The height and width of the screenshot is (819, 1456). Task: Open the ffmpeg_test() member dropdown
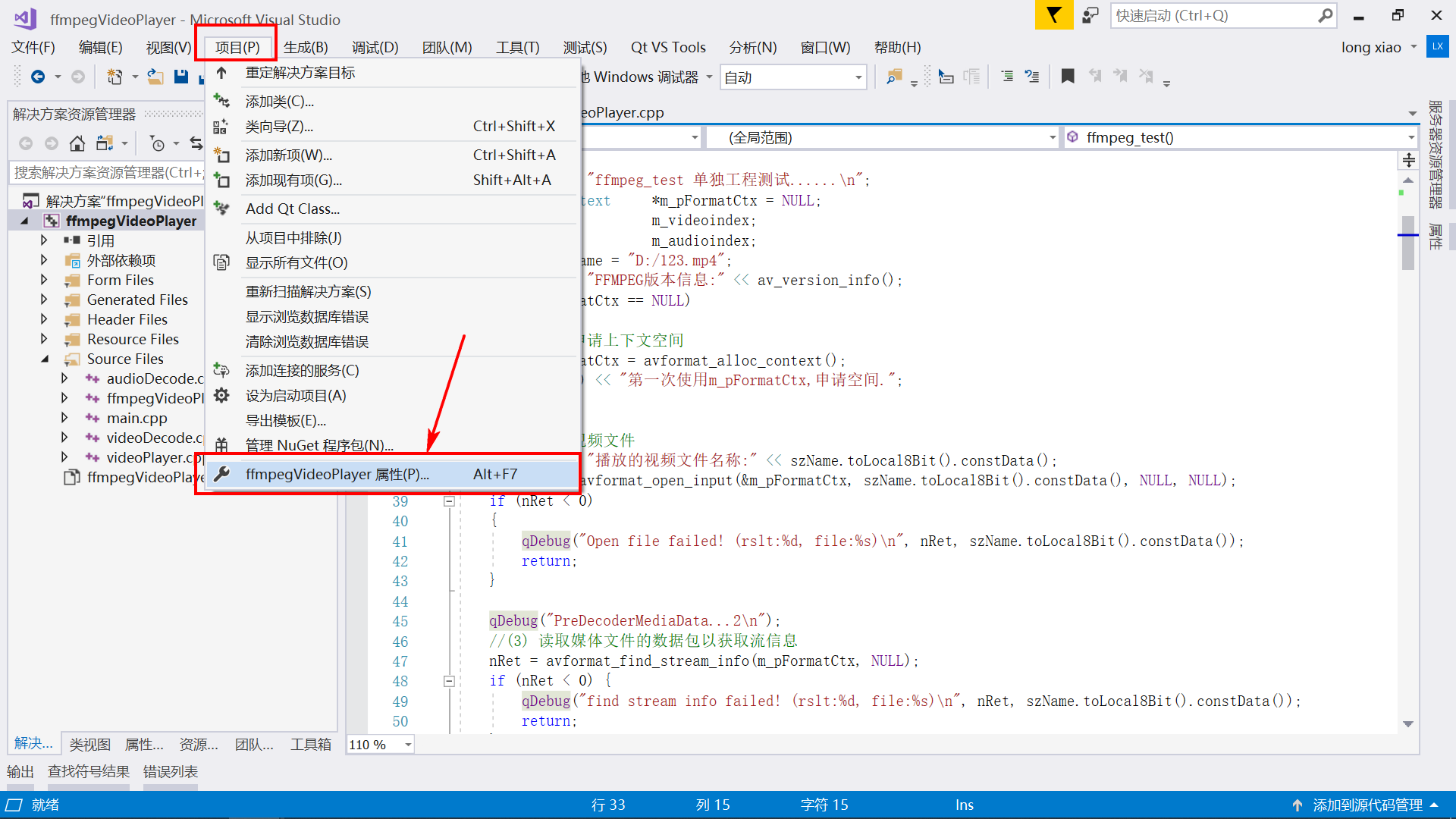[1410, 137]
